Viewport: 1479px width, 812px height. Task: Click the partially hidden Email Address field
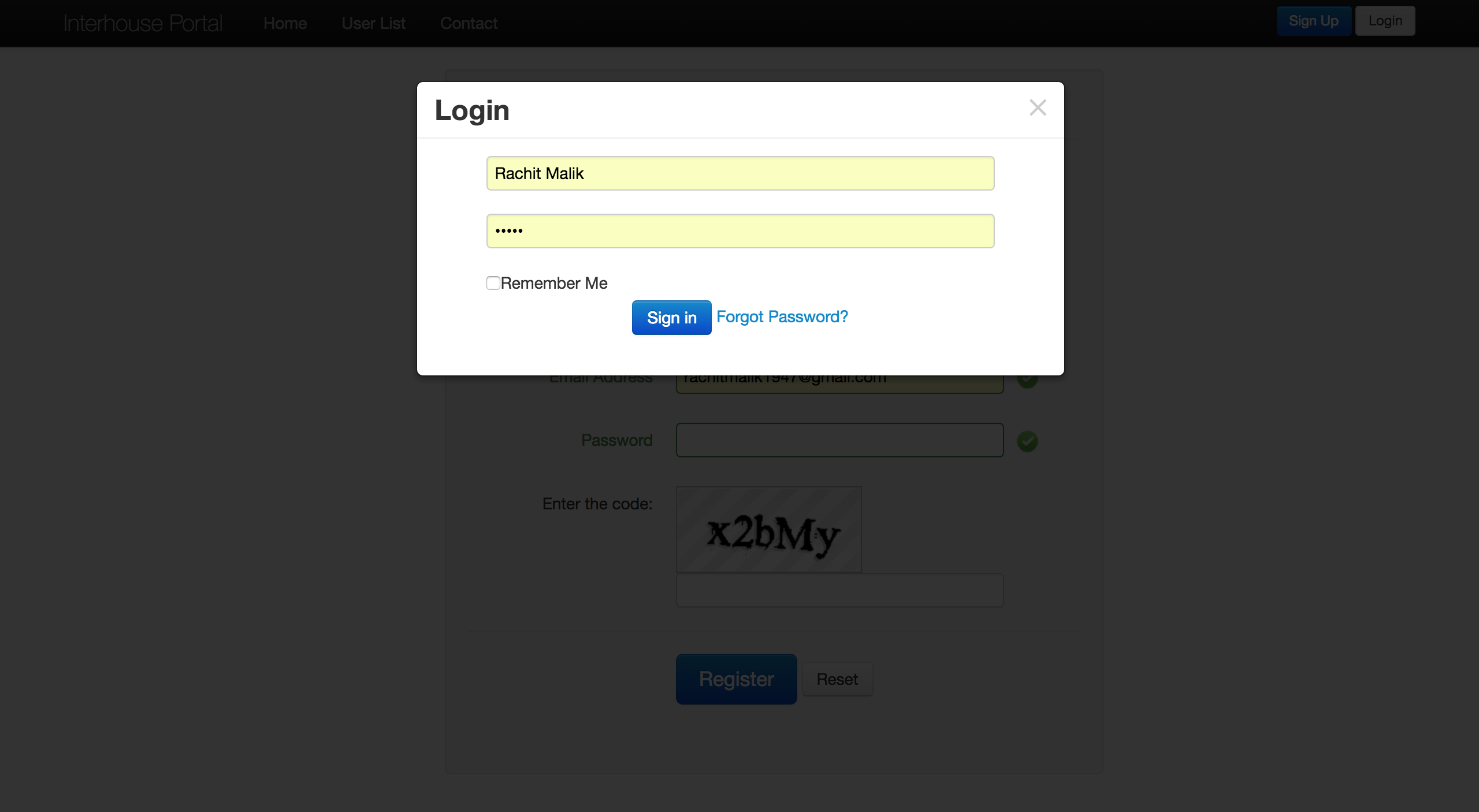coord(839,384)
